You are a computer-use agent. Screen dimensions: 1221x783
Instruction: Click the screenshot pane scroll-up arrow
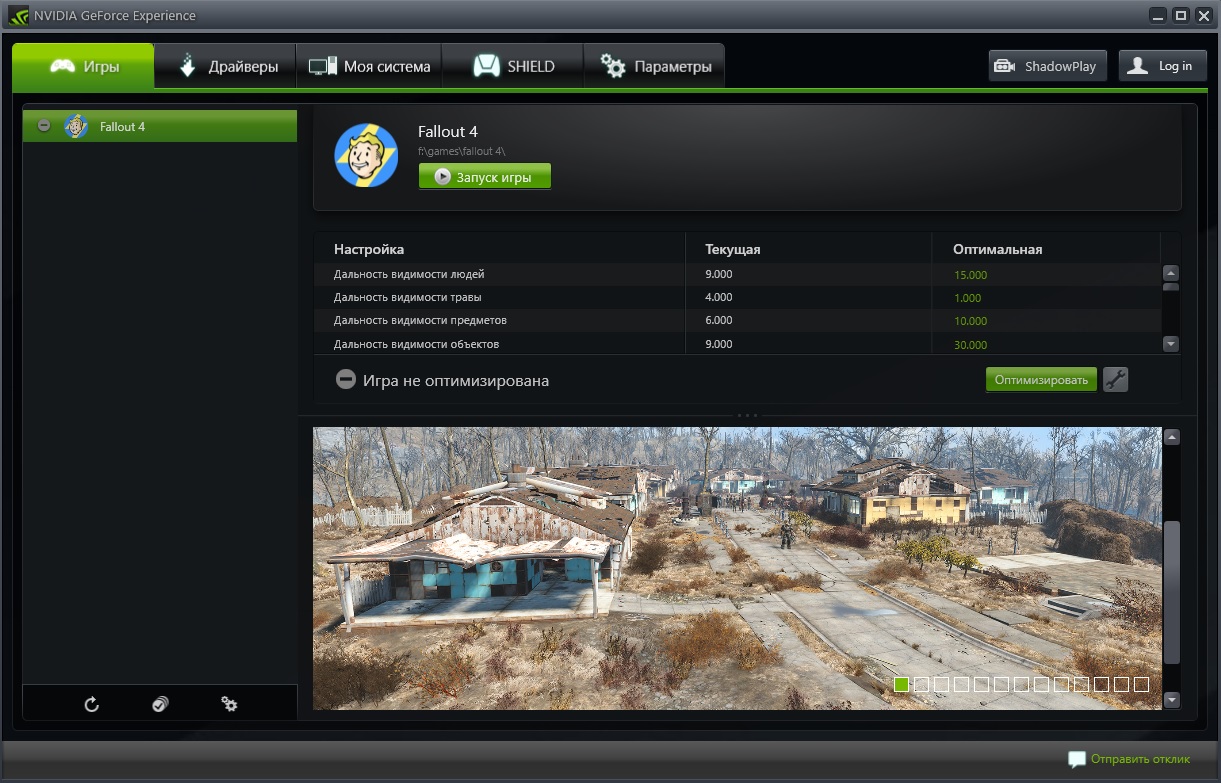[1172, 437]
